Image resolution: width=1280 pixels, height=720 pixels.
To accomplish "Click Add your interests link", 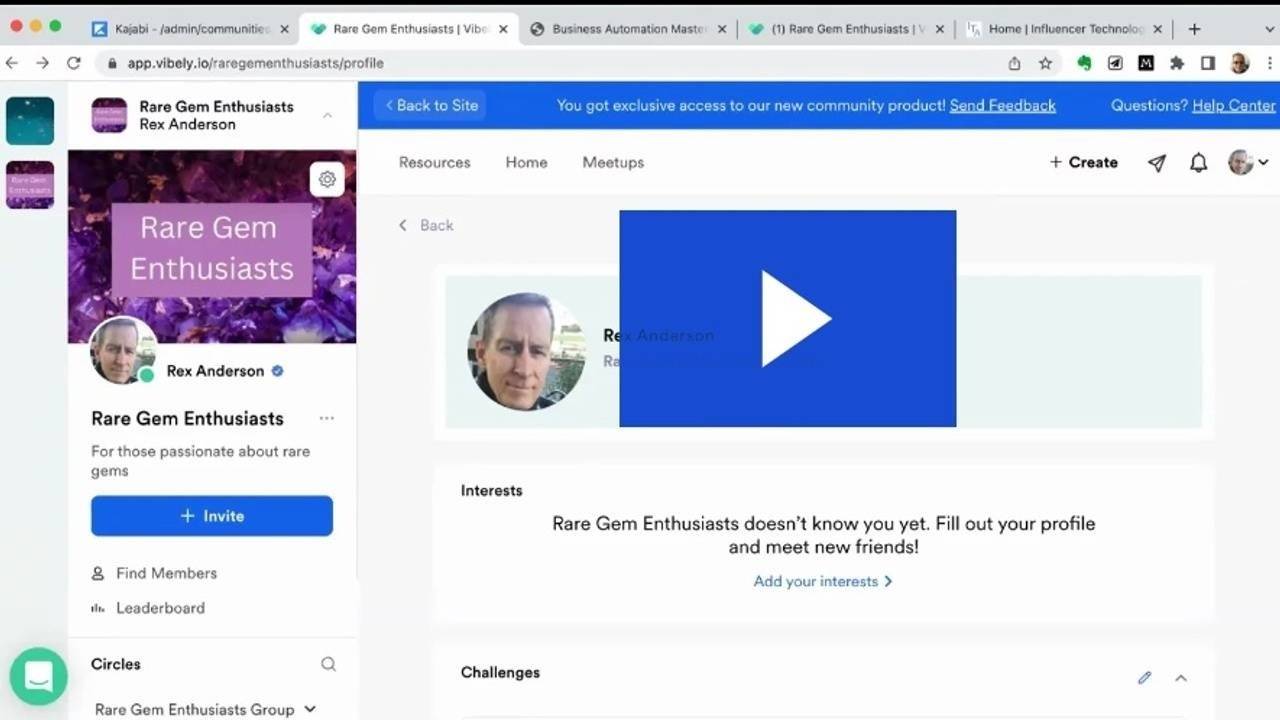I will (x=823, y=581).
